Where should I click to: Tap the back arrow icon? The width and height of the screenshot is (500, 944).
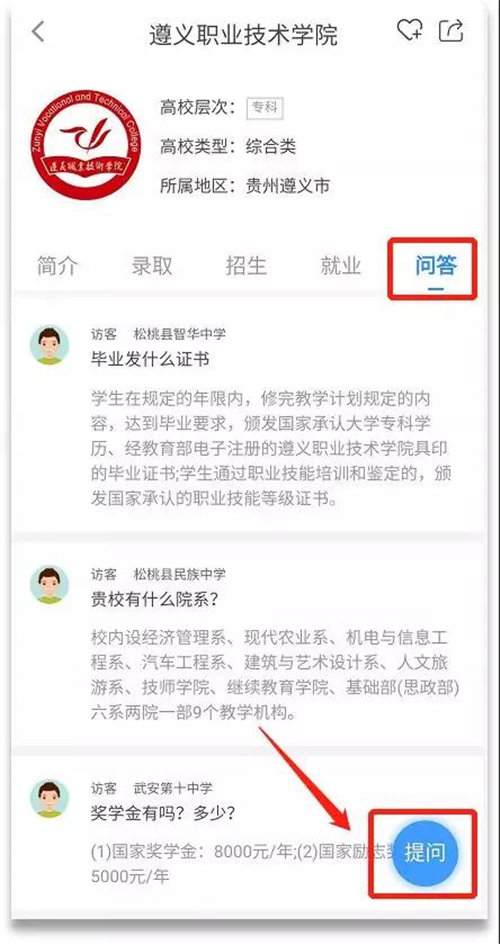[x=39, y=32]
